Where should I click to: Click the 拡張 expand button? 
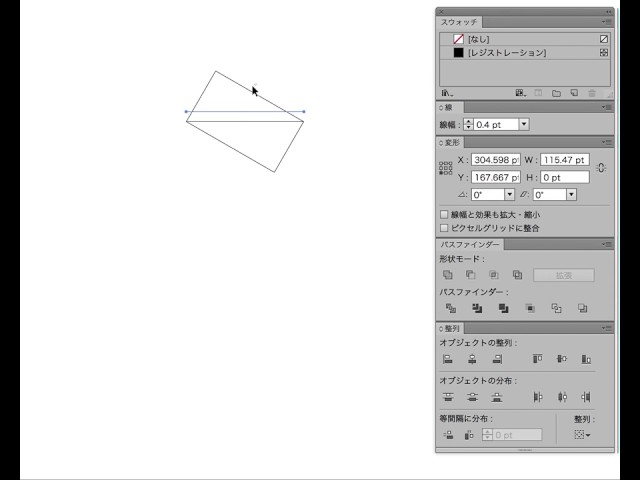pos(564,276)
